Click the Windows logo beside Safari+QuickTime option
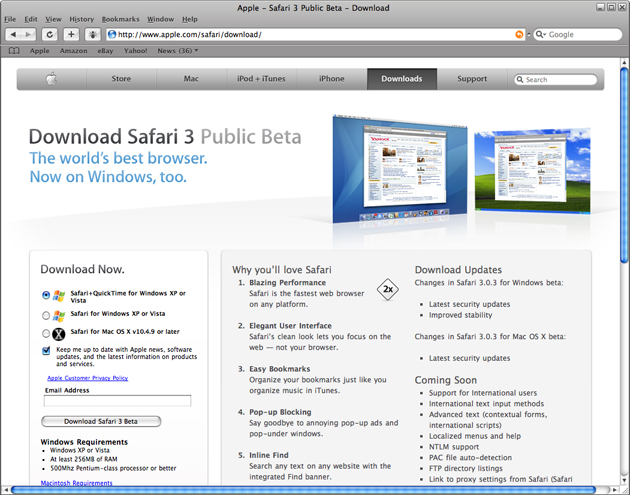Image resolution: width=630 pixels, height=495 pixels. 59,296
